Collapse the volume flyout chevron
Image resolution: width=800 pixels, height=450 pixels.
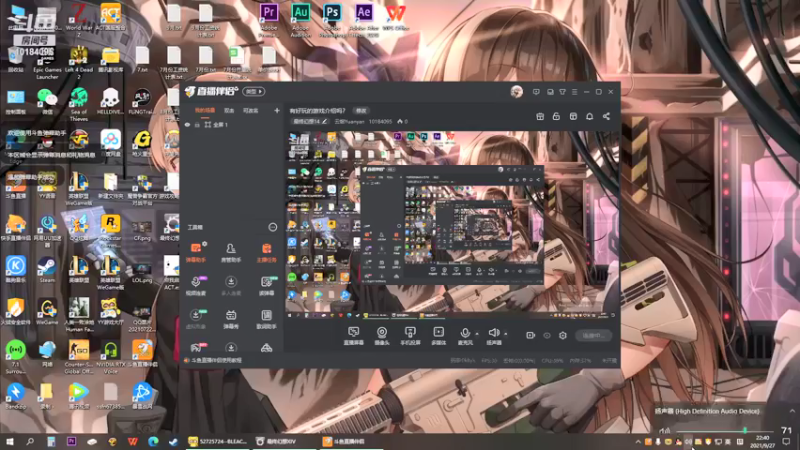pos(792,411)
